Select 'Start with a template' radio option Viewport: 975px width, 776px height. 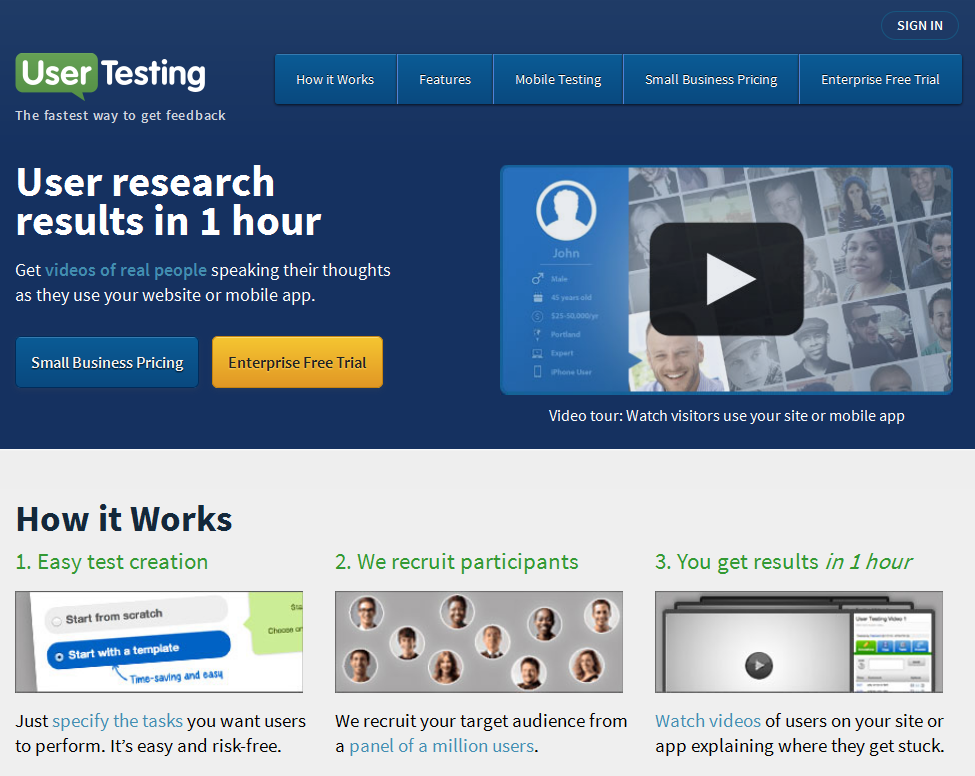(x=59, y=657)
